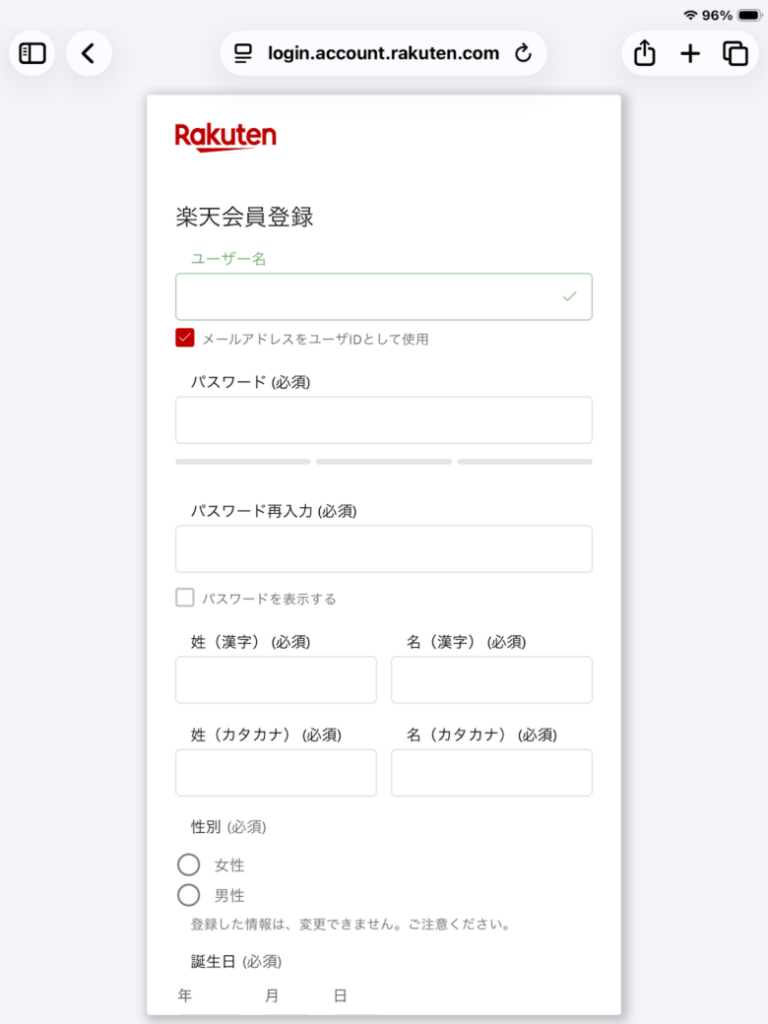Click the パスワード再入力 field
Image resolution: width=768 pixels, height=1024 pixels.
(x=384, y=549)
